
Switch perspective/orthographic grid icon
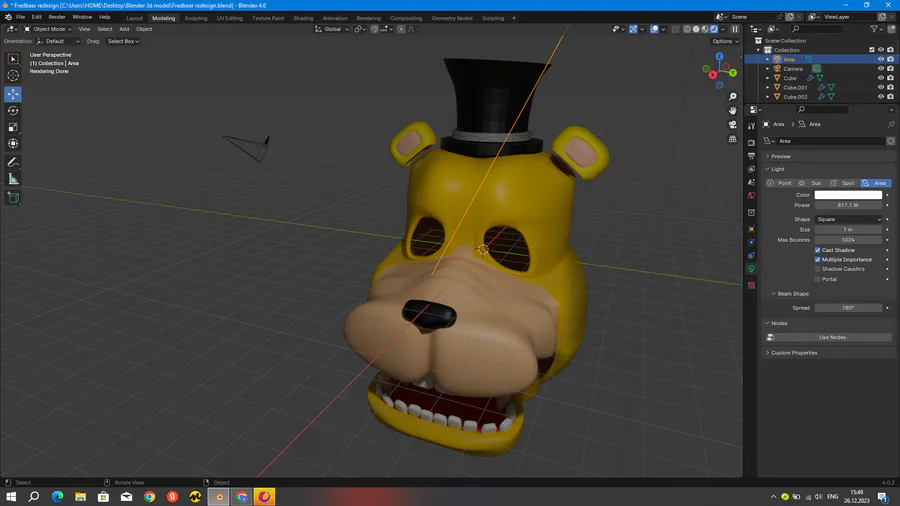coord(732,139)
